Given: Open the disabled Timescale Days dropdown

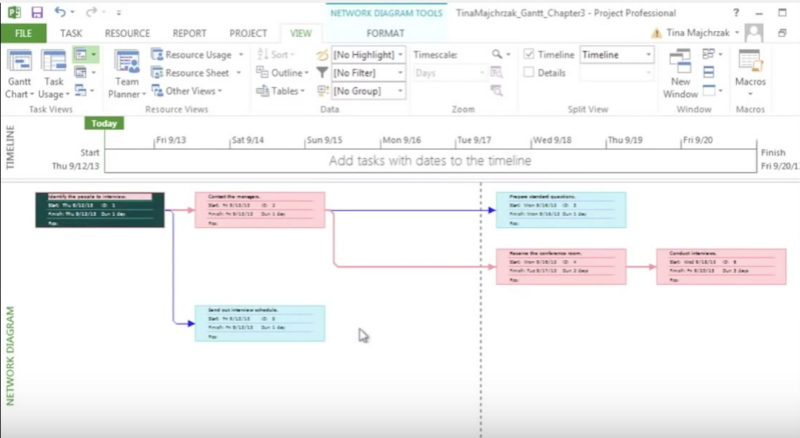Looking at the screenshot, I should tap(449, 73).
